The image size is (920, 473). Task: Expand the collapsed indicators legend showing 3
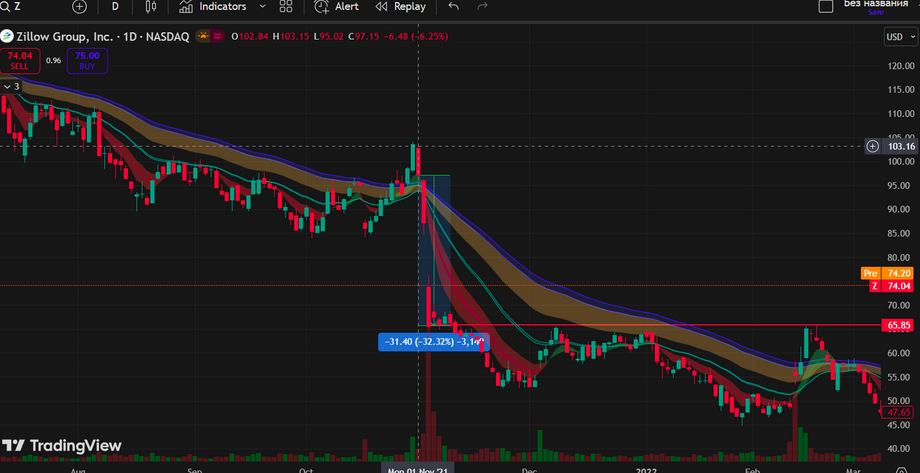12,87
